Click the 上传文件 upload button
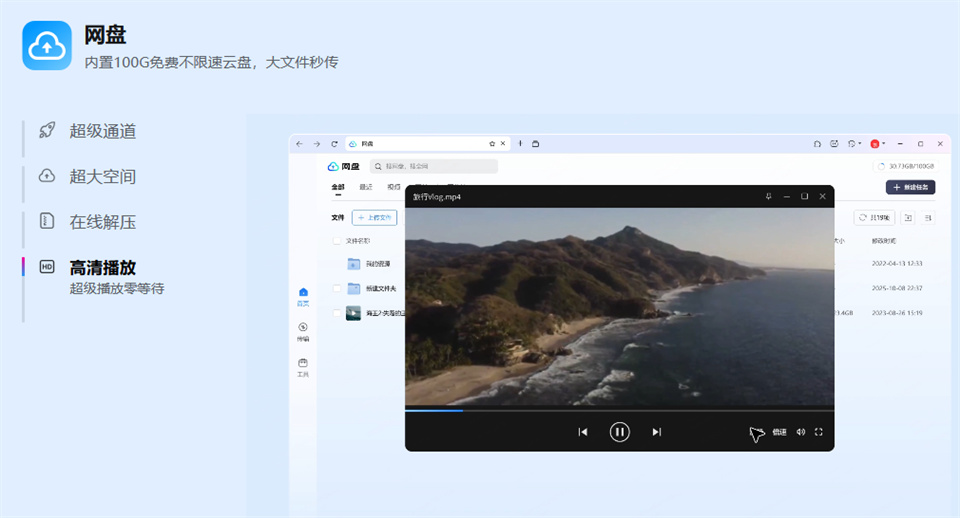 pyautogui.click(x=375, y=217)
